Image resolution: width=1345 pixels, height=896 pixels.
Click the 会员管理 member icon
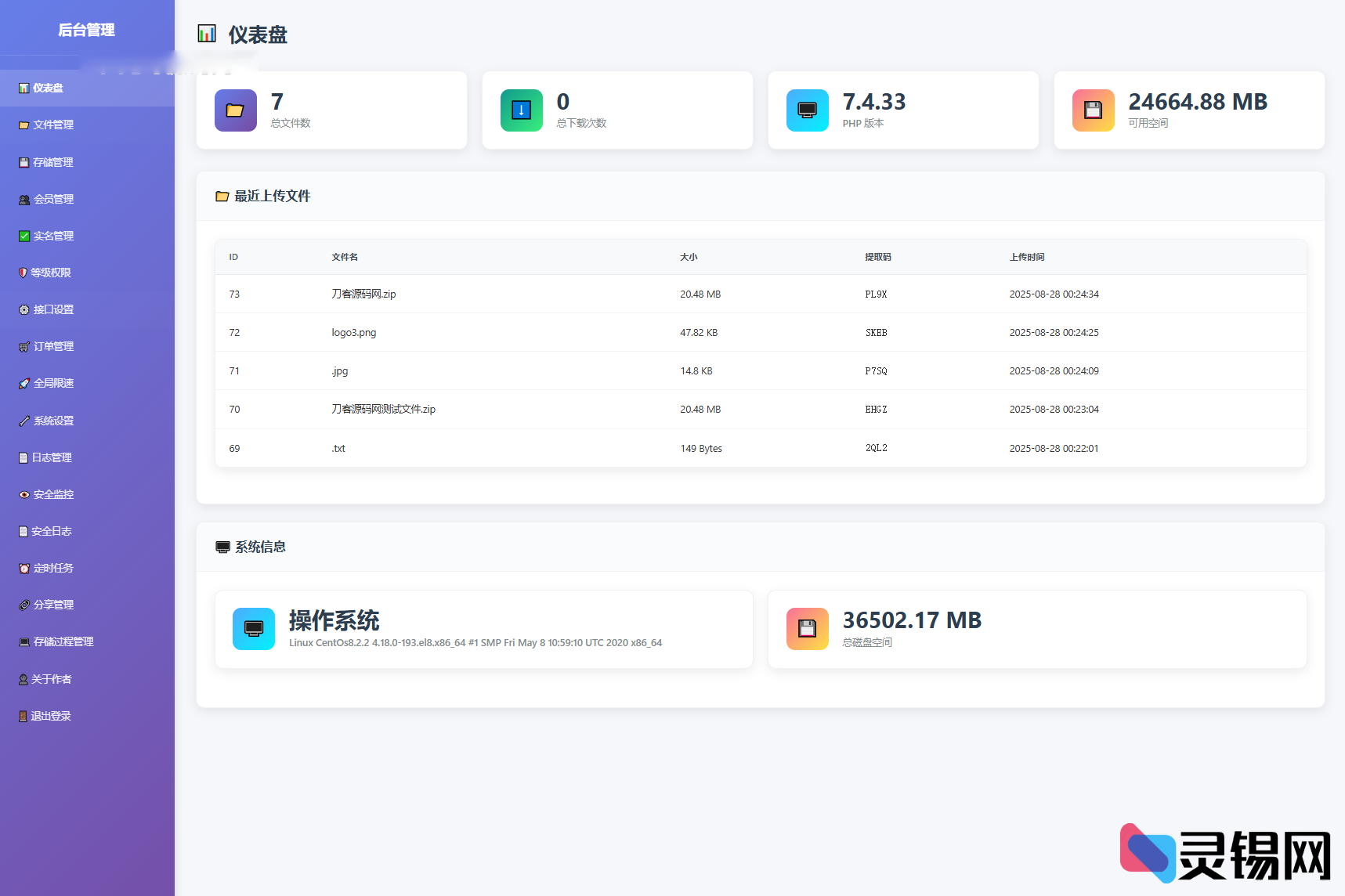coord(24,199)
